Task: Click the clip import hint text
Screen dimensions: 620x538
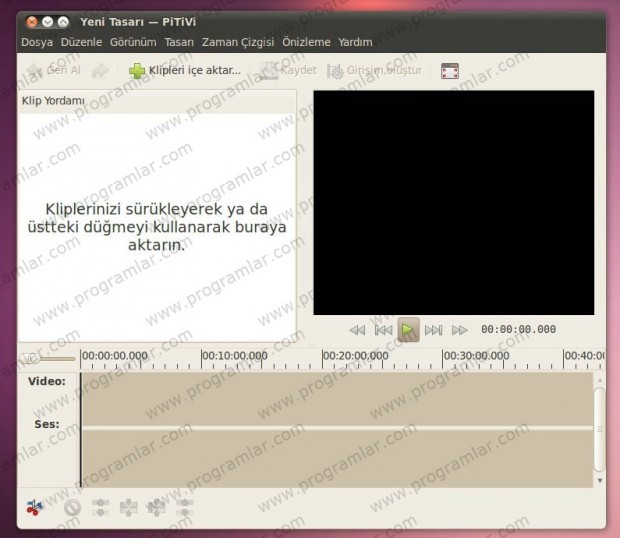Action: tap(157, 227)
